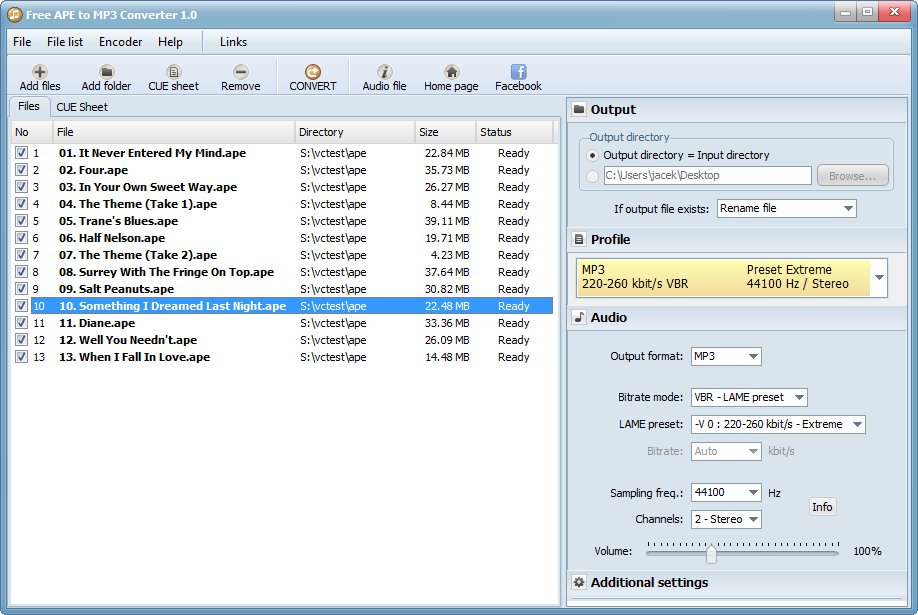The height and width of the screenshot is (615, 918).
Task: Select Output directory = Input directory radio
Action: click(592, 155)
